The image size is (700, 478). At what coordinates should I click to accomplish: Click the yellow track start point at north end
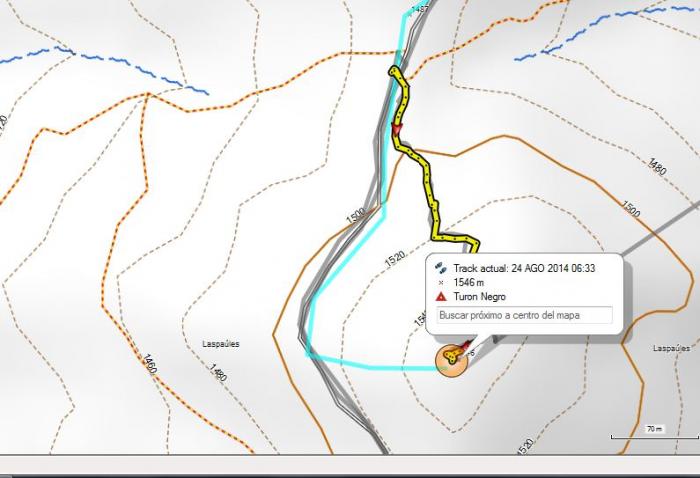393,71
